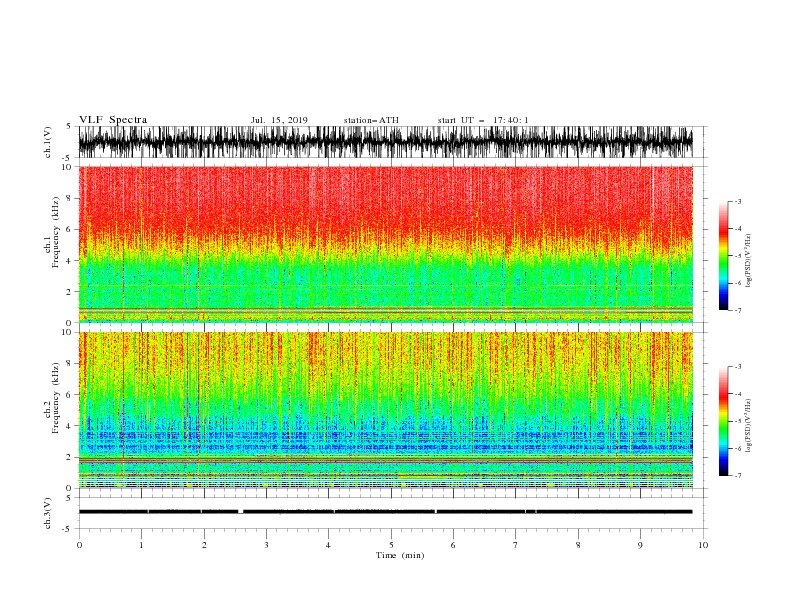Click the ch.1 color scale log(PSD) label

(x=748, y=261)
